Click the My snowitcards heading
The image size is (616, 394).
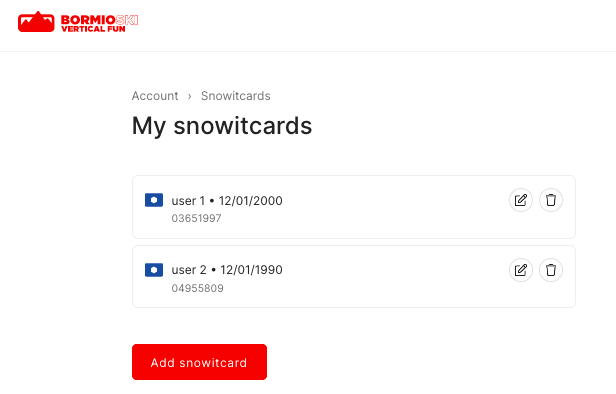tap(222, 126)
